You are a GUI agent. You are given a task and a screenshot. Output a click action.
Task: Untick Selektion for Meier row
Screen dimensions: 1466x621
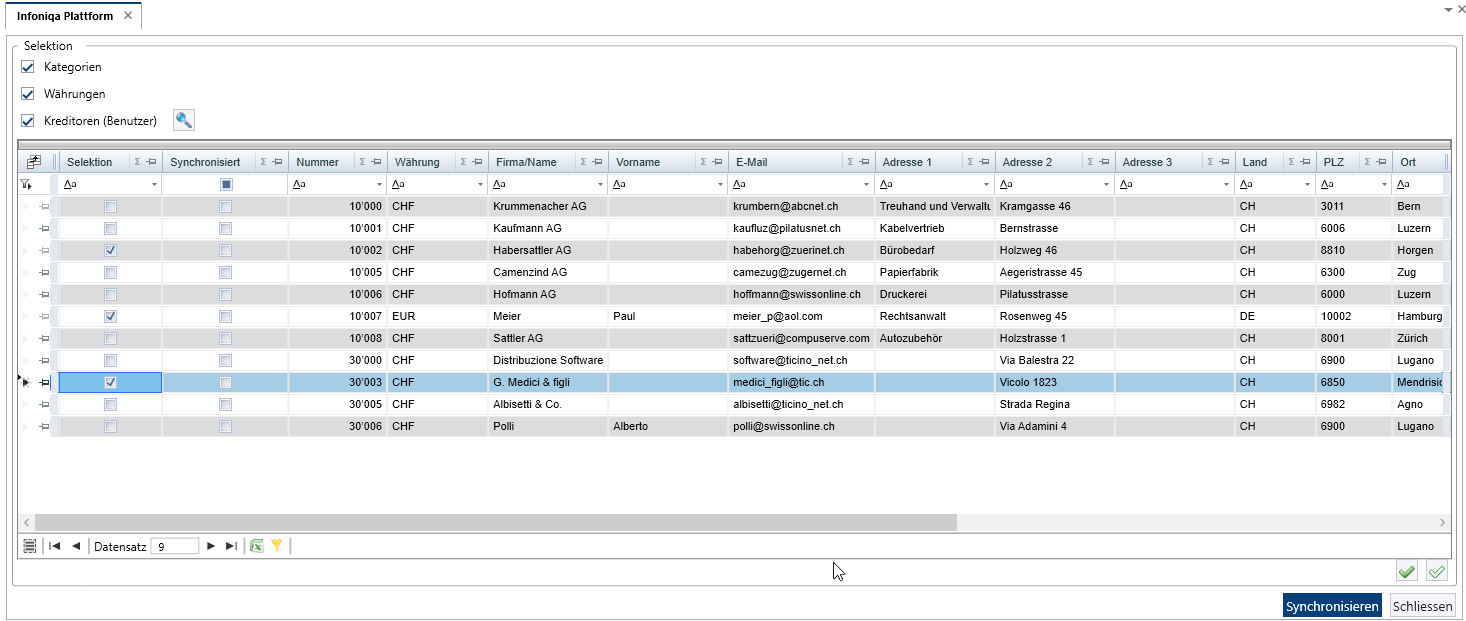(x=111, y=316)
